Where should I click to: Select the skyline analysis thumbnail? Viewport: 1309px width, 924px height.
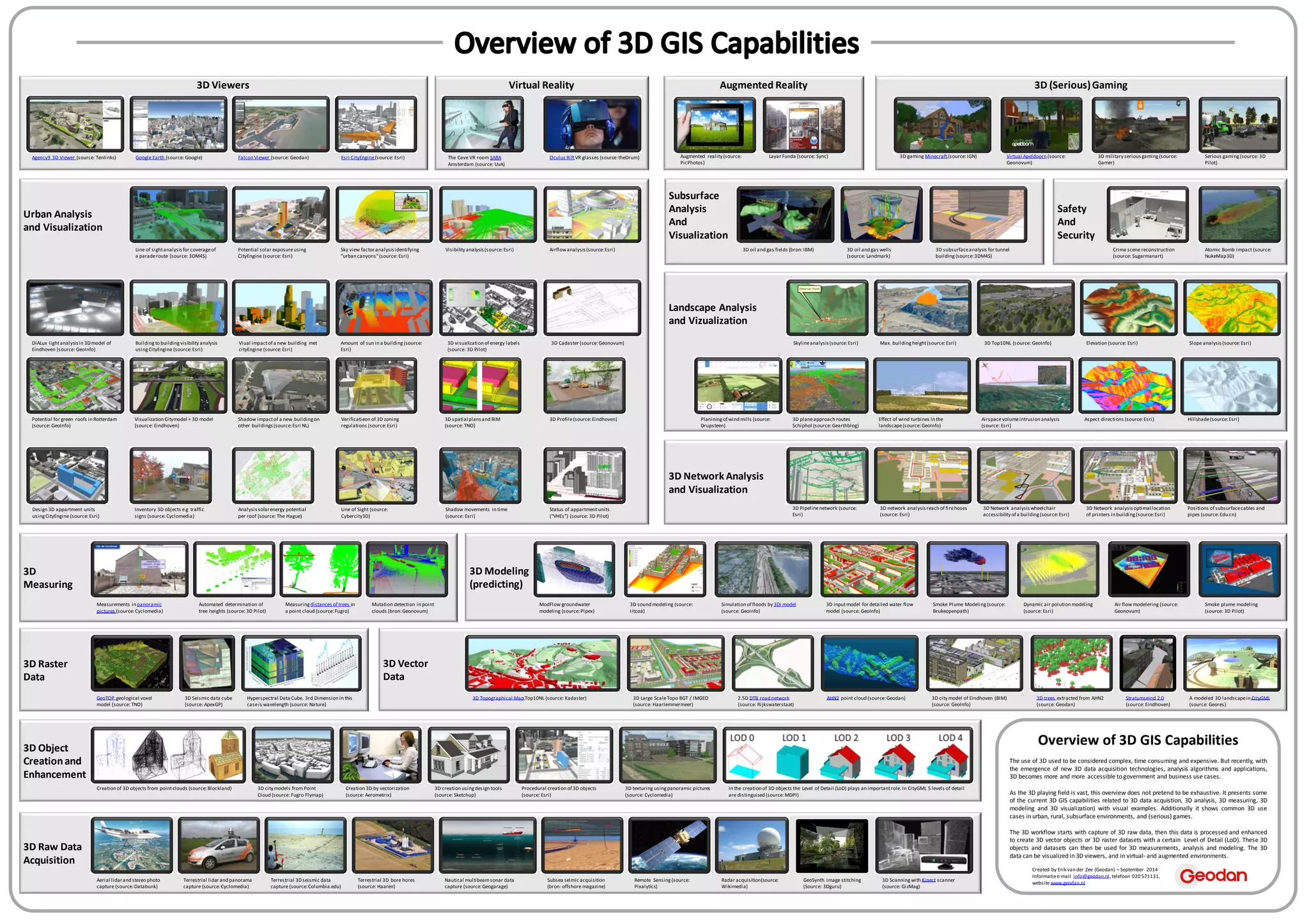coord(827,308)
